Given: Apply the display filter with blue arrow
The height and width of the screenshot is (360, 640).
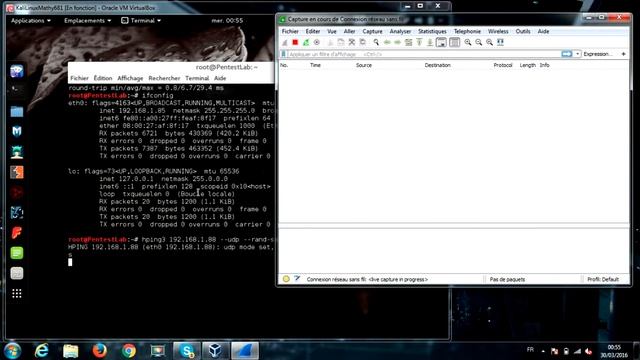Looking at the screenshot, I should (567, 54).
